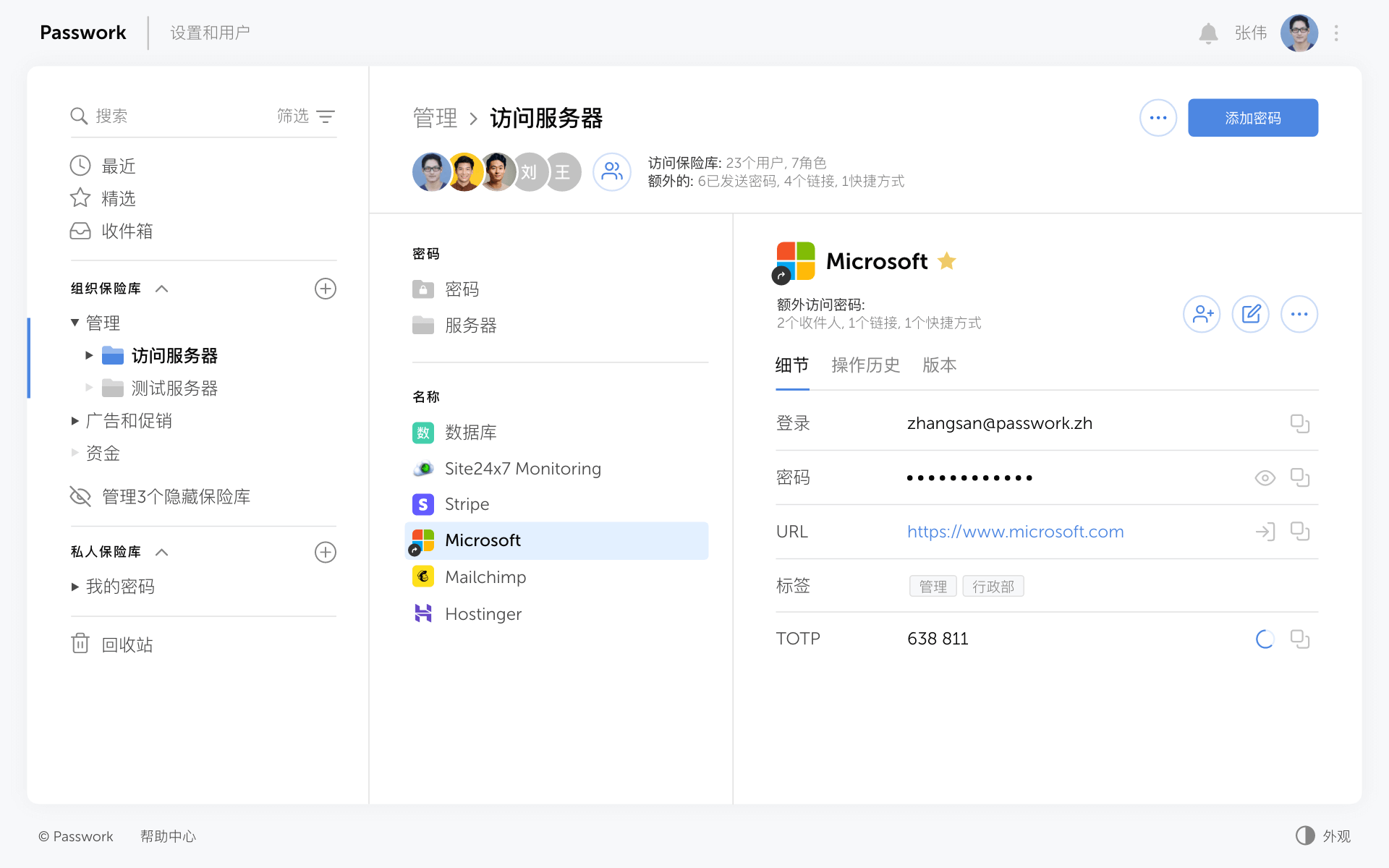Screen dimensions: 1389x868
Task: Copy the 登录 login value
Action: coord(1300,424)
